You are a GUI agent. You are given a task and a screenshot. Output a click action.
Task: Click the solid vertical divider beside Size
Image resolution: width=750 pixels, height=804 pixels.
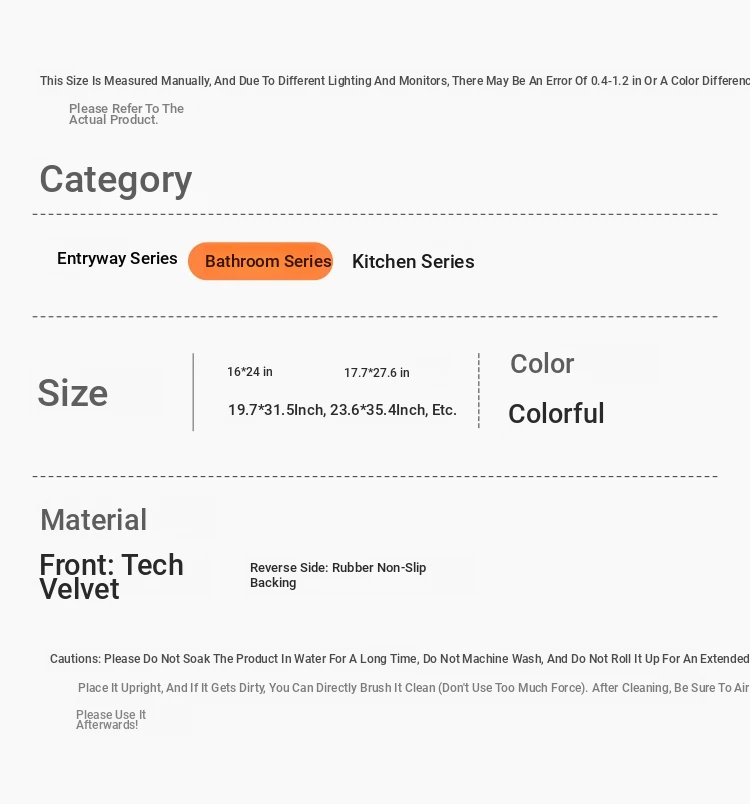coord(193,392)
